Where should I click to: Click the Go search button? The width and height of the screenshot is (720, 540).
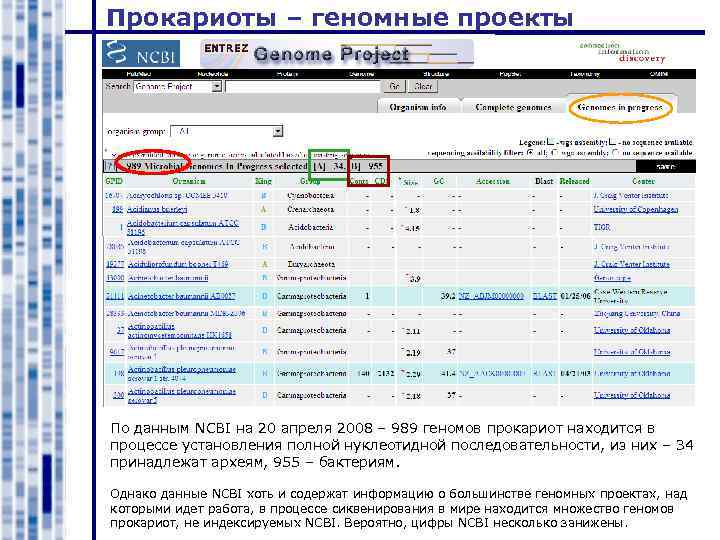[x=394, y=86]
